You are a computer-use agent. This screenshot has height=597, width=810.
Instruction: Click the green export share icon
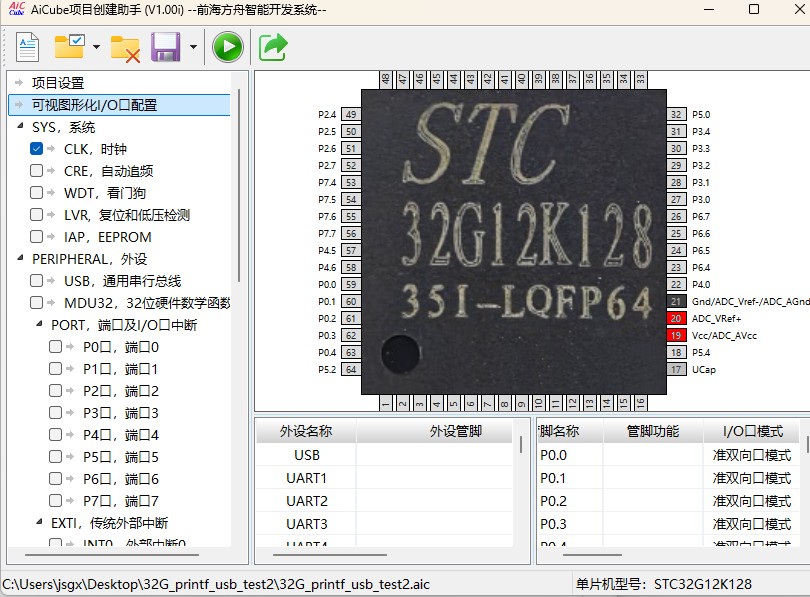[x=273, y=47]
